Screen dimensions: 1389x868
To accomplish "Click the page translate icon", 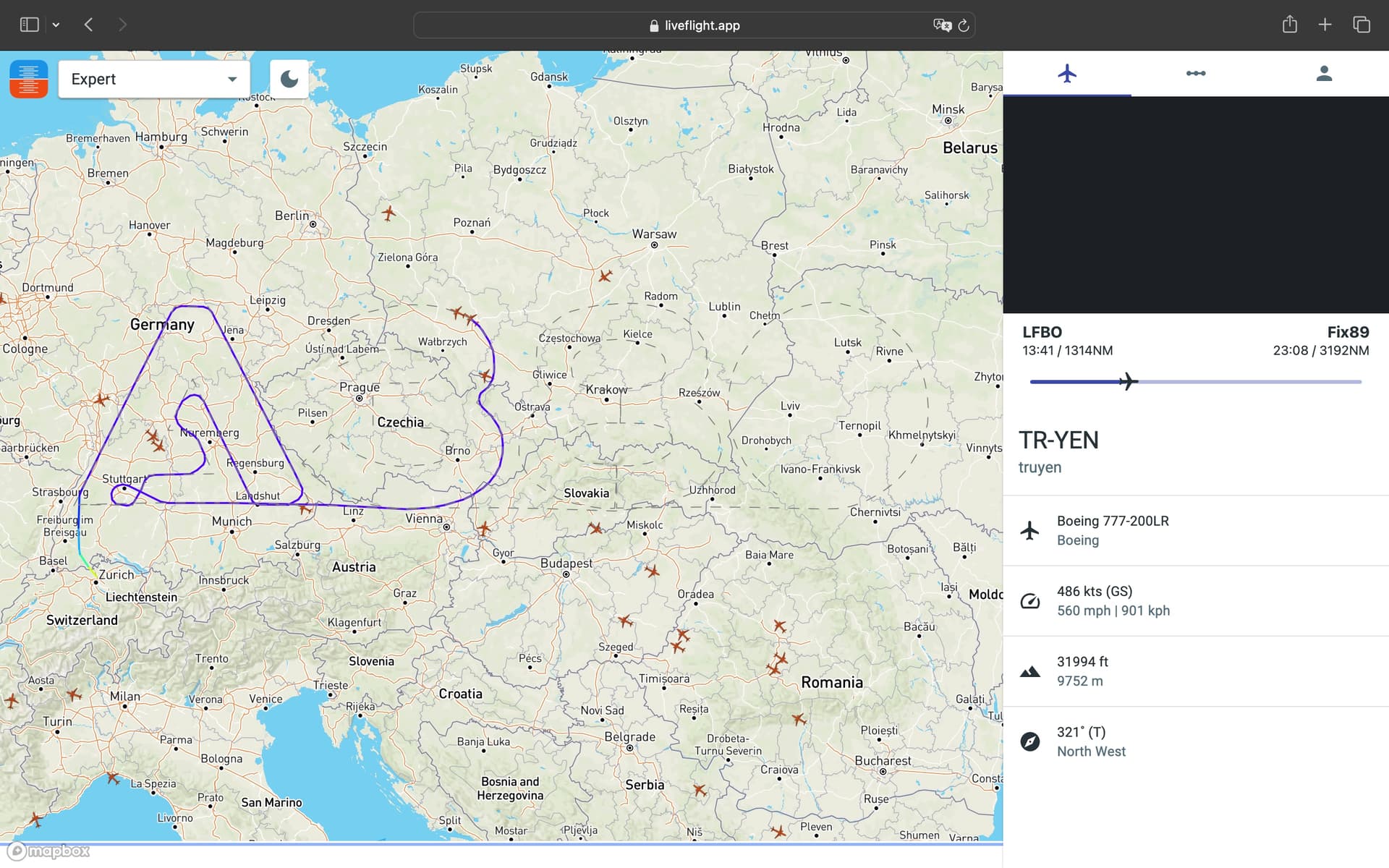I will [x=941, y=25].
